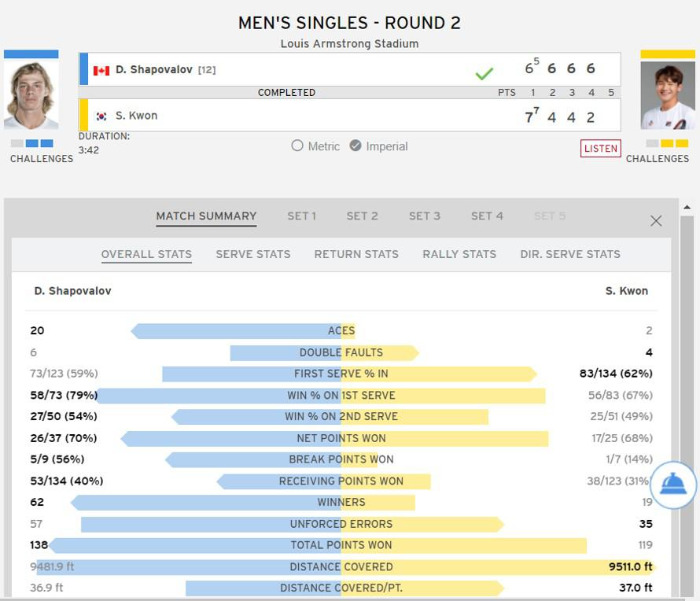Click the '58/73 (79%)' value
This screenshot has height=601, width=700.
pyautogui.click(x=64, y=395)
